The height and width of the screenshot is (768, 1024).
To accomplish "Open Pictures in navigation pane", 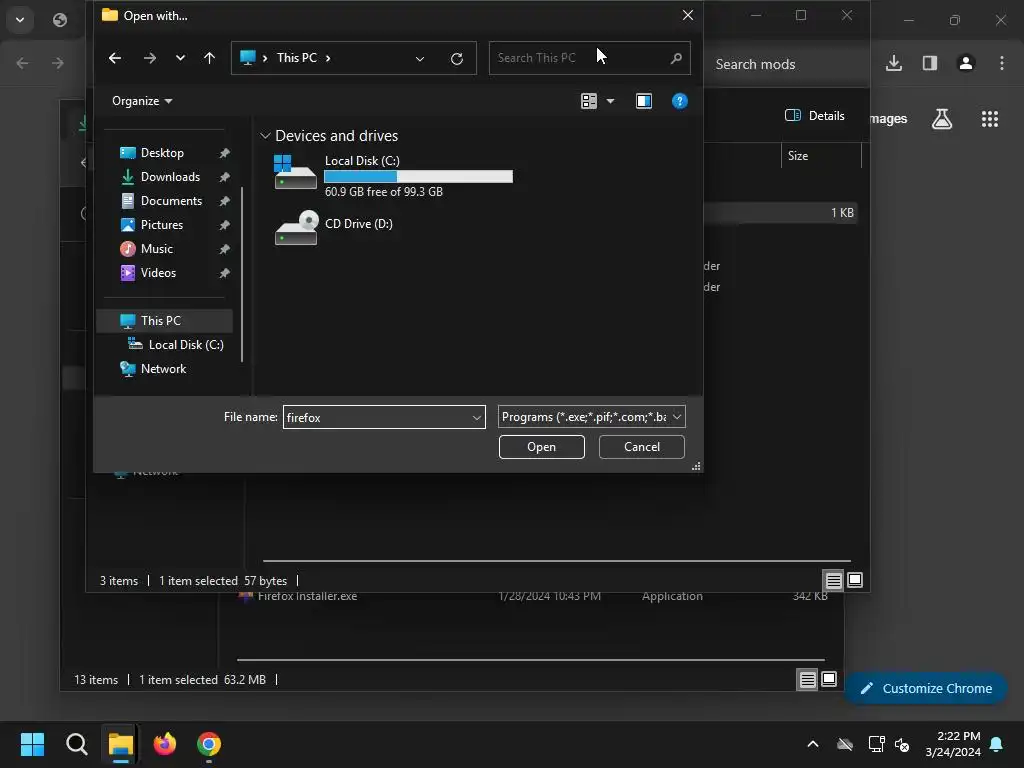I will (x=161, y=225).
